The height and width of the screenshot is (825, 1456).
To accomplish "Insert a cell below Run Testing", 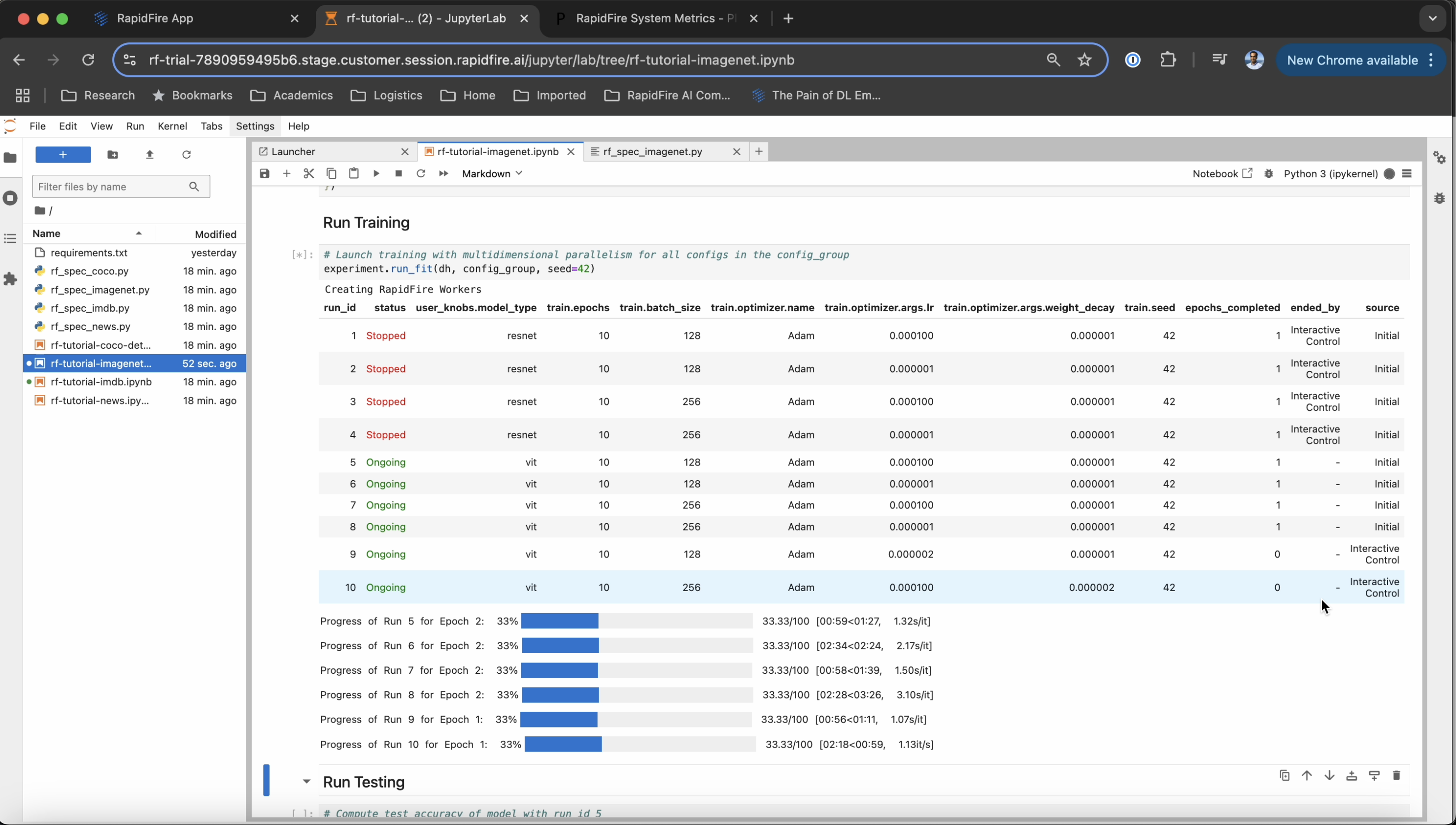I will tap(1374, 775).
